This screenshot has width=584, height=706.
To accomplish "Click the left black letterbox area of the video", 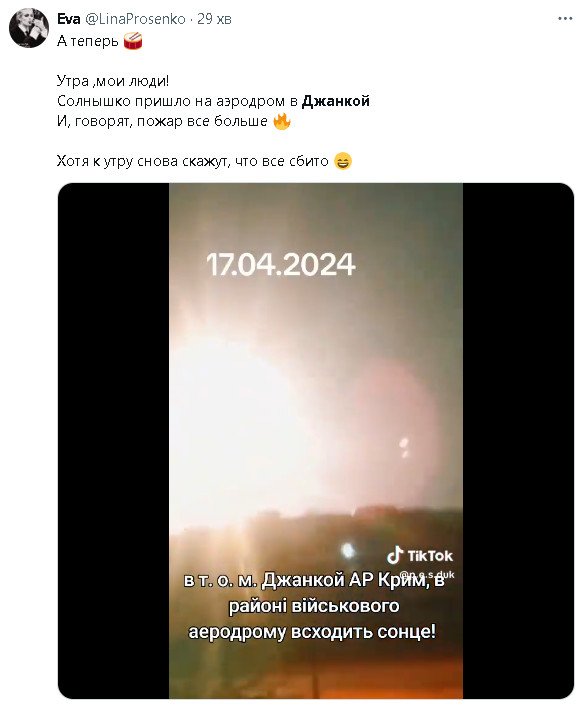I will coord(113,441).
